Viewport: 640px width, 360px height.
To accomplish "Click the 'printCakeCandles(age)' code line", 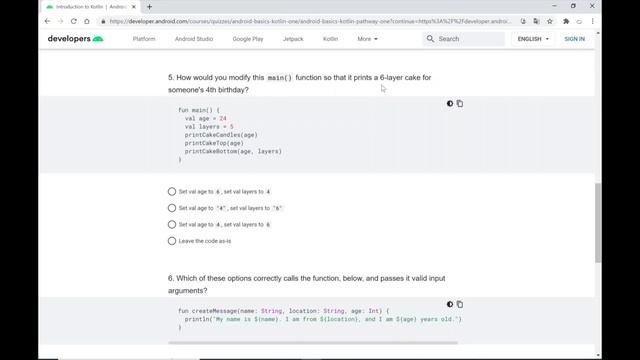I will [221, 135].
